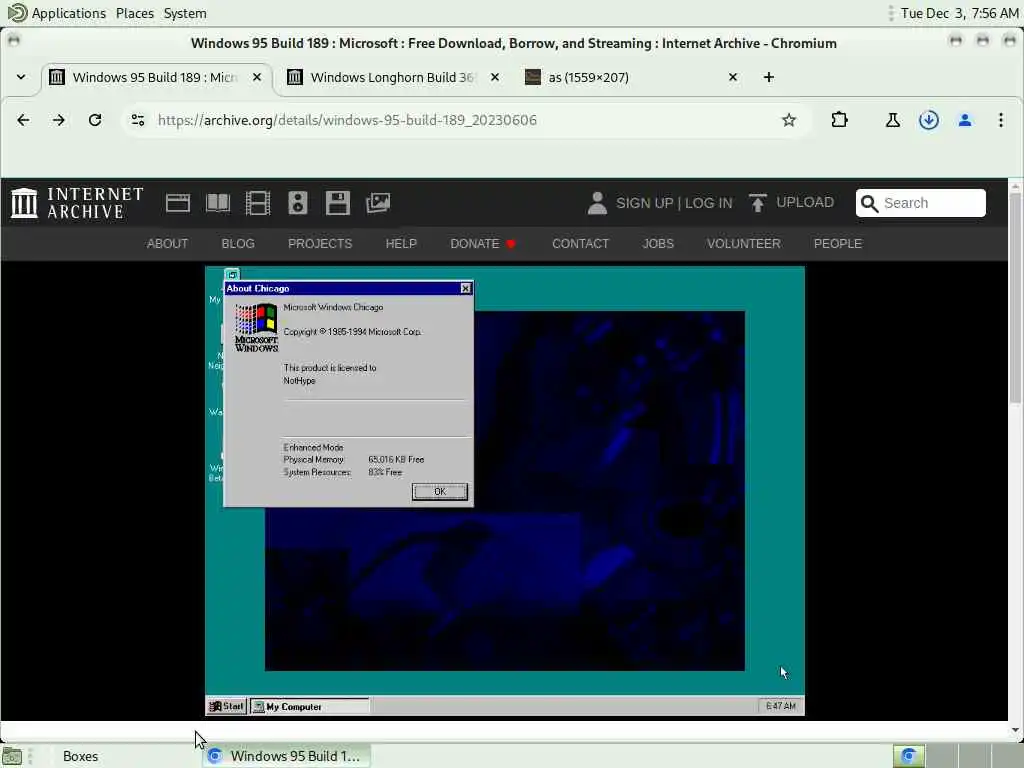1024x768 pixels.
Task: Open a new browser tab
Action: (769, 77)
